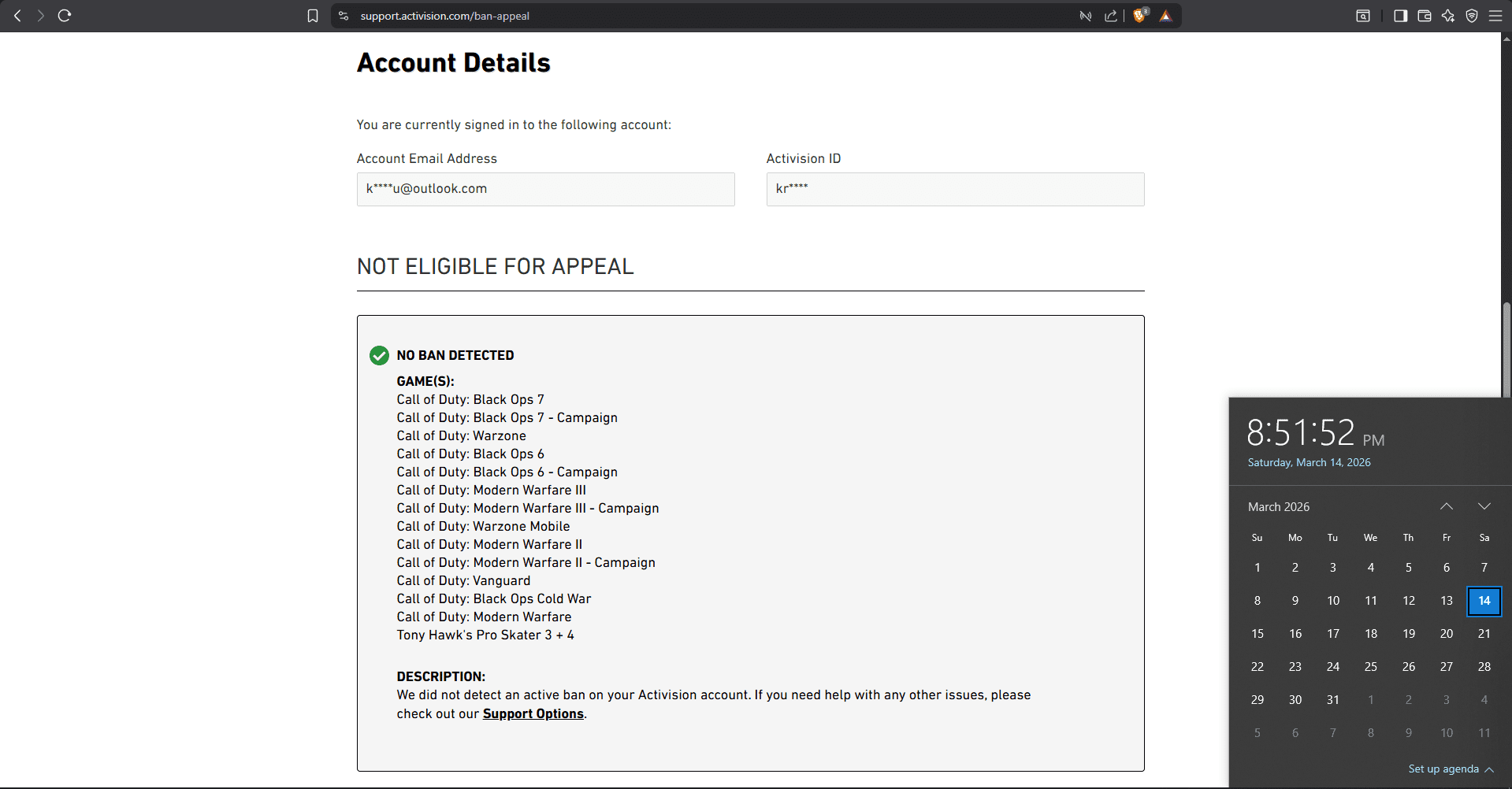The width and height of the screenshot is (1512, 789).
Task: Click the browser back arrow
Action: [x=17, y=16]
